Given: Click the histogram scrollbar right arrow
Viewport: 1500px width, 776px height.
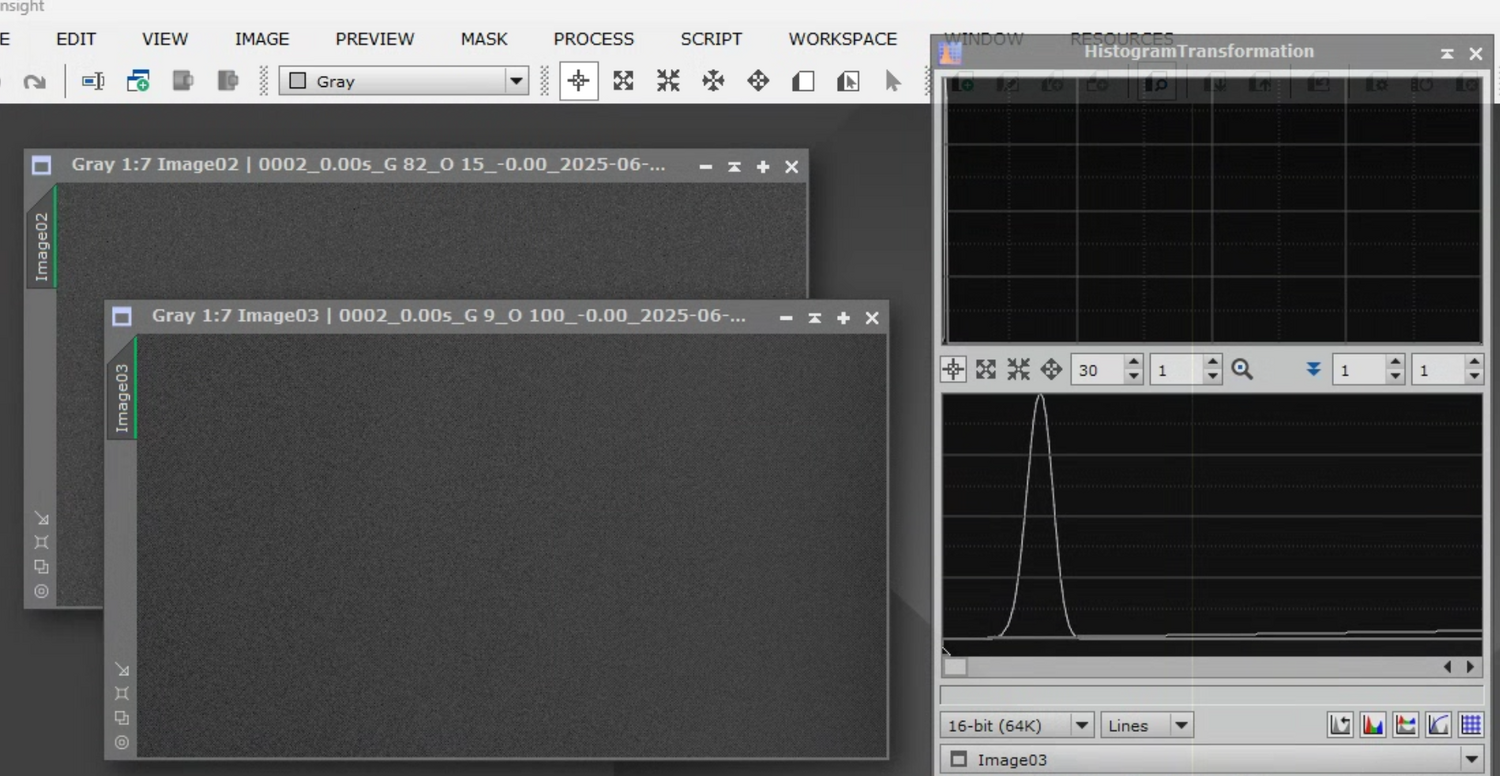Looking at the screenshot, I should [x=1470, y=667].
